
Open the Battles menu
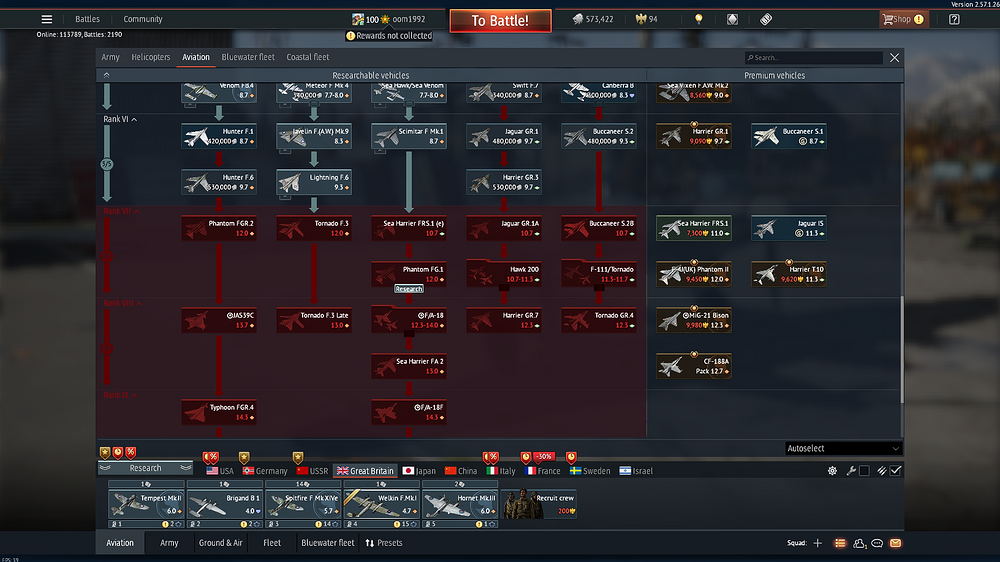87,19
